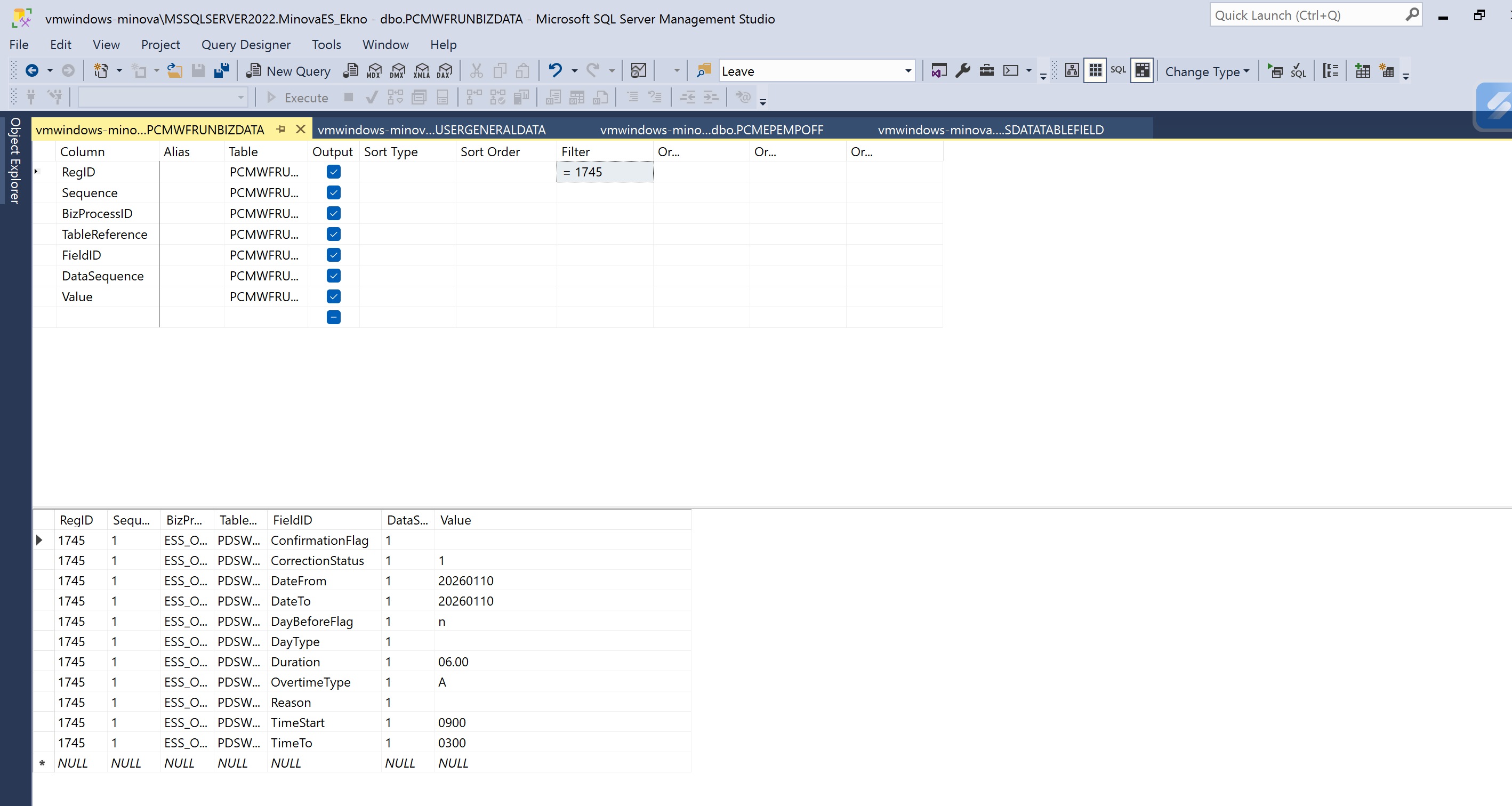Click the MDX query icon

point(374,71)
